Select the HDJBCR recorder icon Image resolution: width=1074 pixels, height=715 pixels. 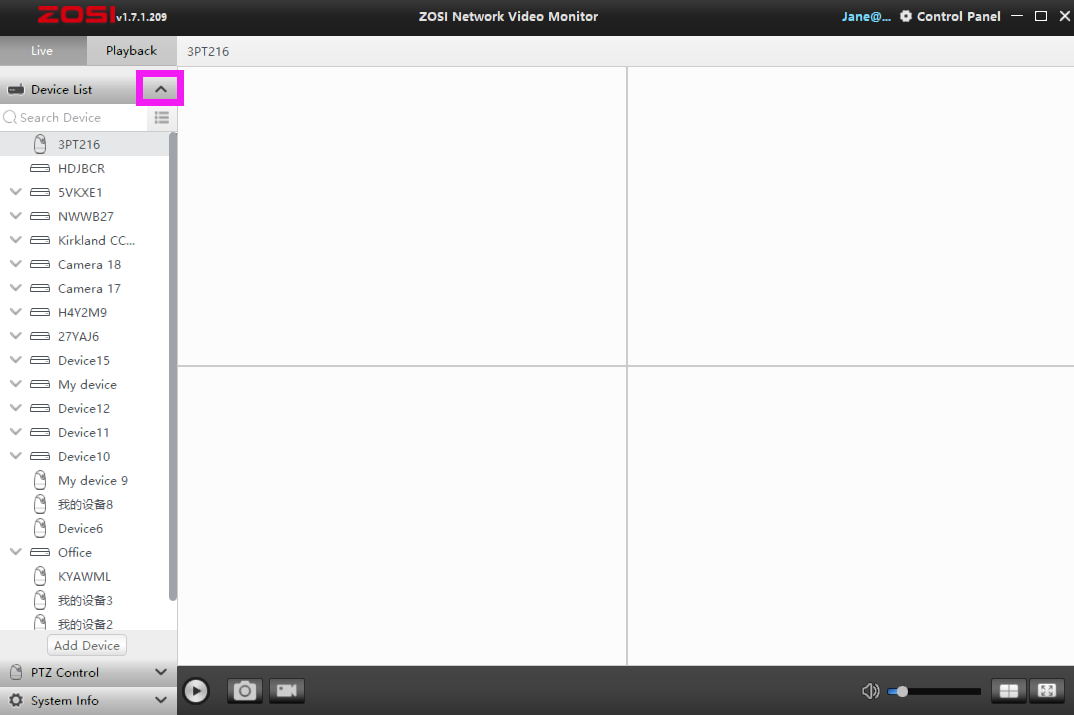click(x=40, y=168)
